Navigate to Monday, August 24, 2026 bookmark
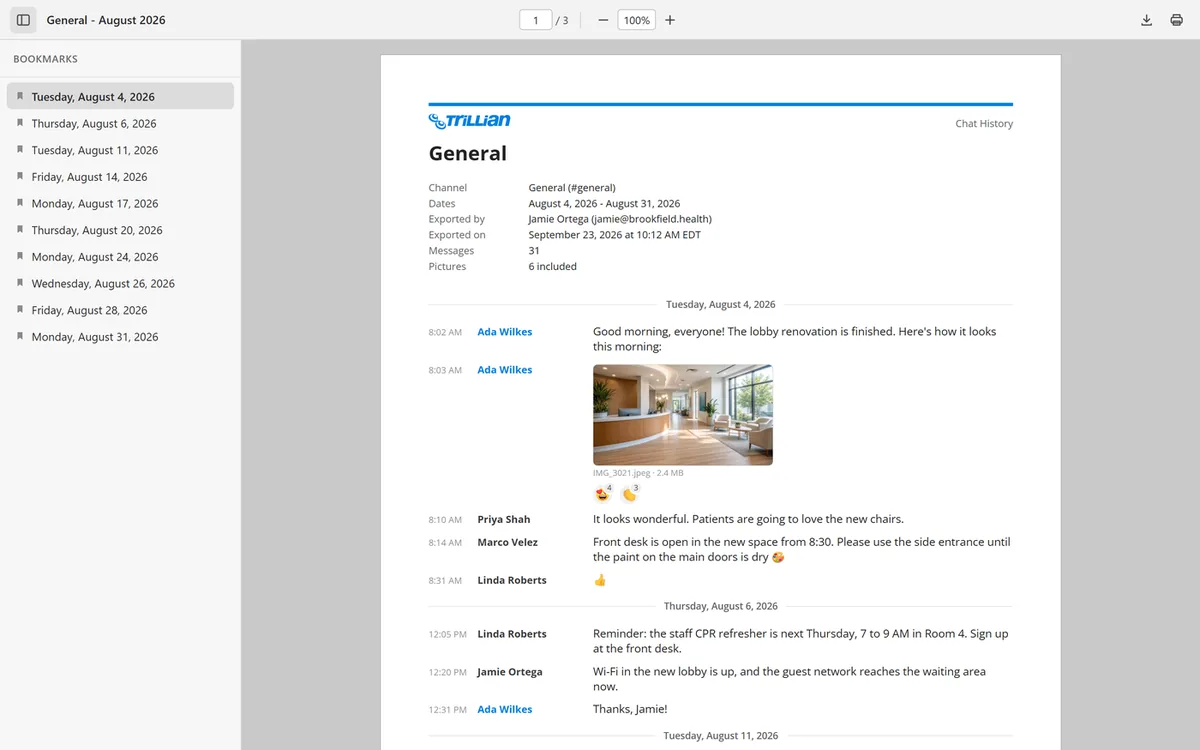The height and width of the screenshot is (750, 1200). 120,257
